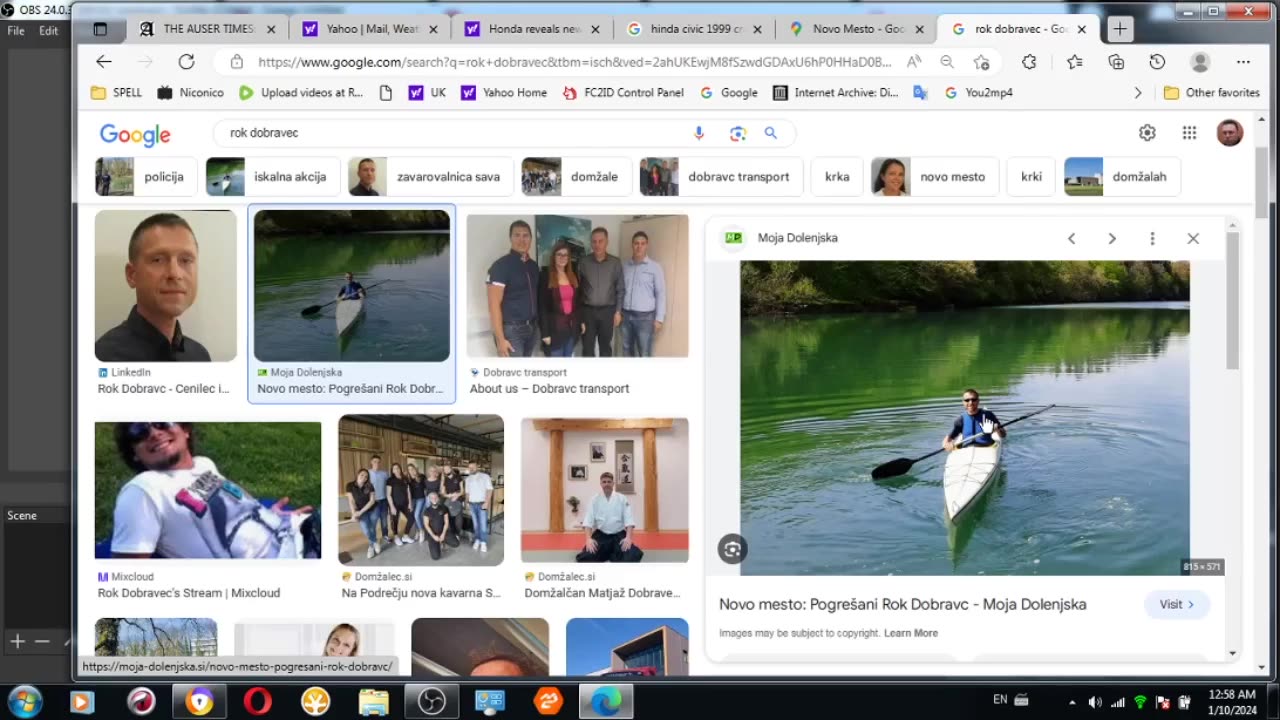This screenshot has width=1280, height=720.
Task: Switch to hinda civic 1999 tab
Action: point(696,29)
